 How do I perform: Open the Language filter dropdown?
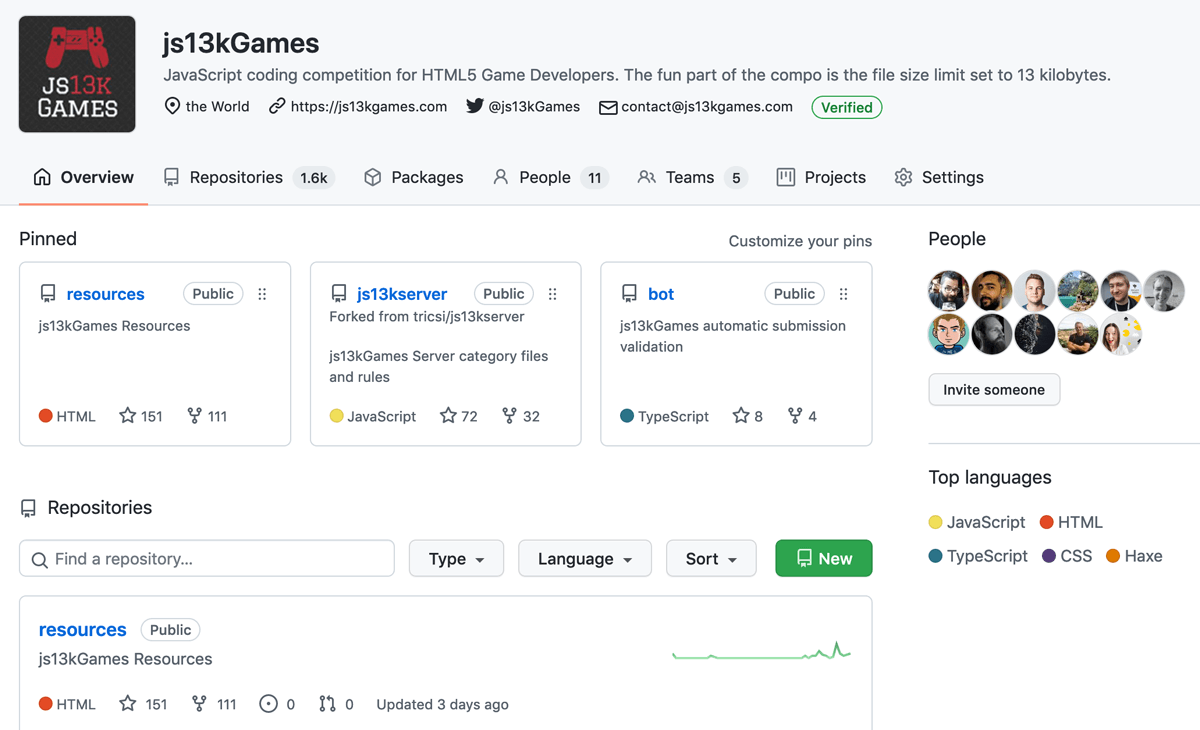click(584, 558)
